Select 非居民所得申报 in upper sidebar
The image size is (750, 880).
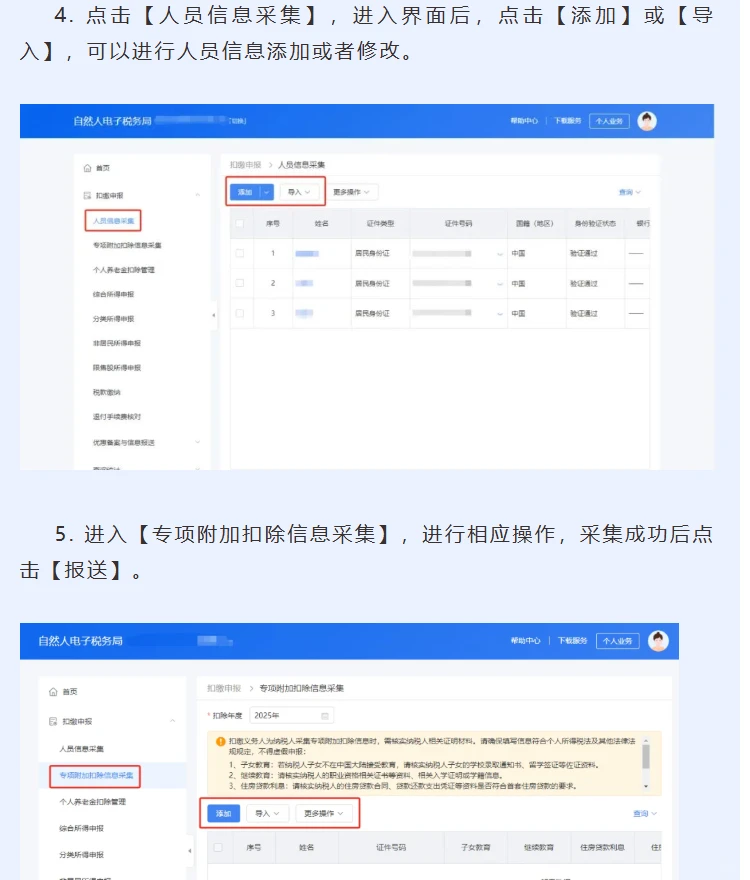coord(117,343)
